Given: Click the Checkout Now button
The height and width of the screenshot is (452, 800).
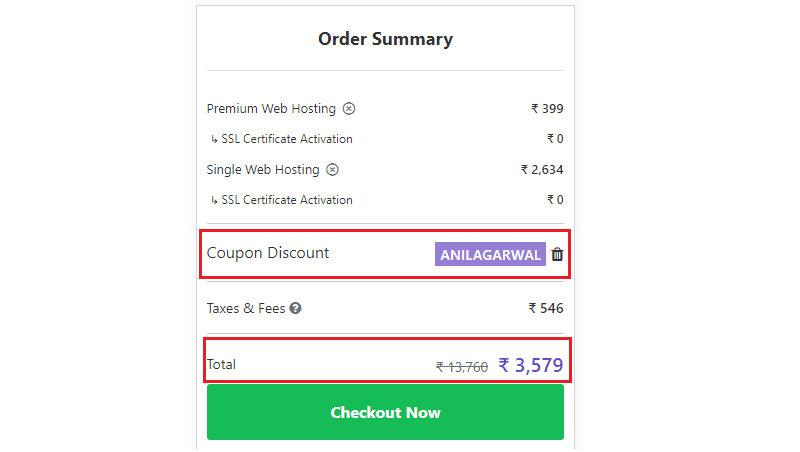Looking at the screenshot, I should point(385,412).
